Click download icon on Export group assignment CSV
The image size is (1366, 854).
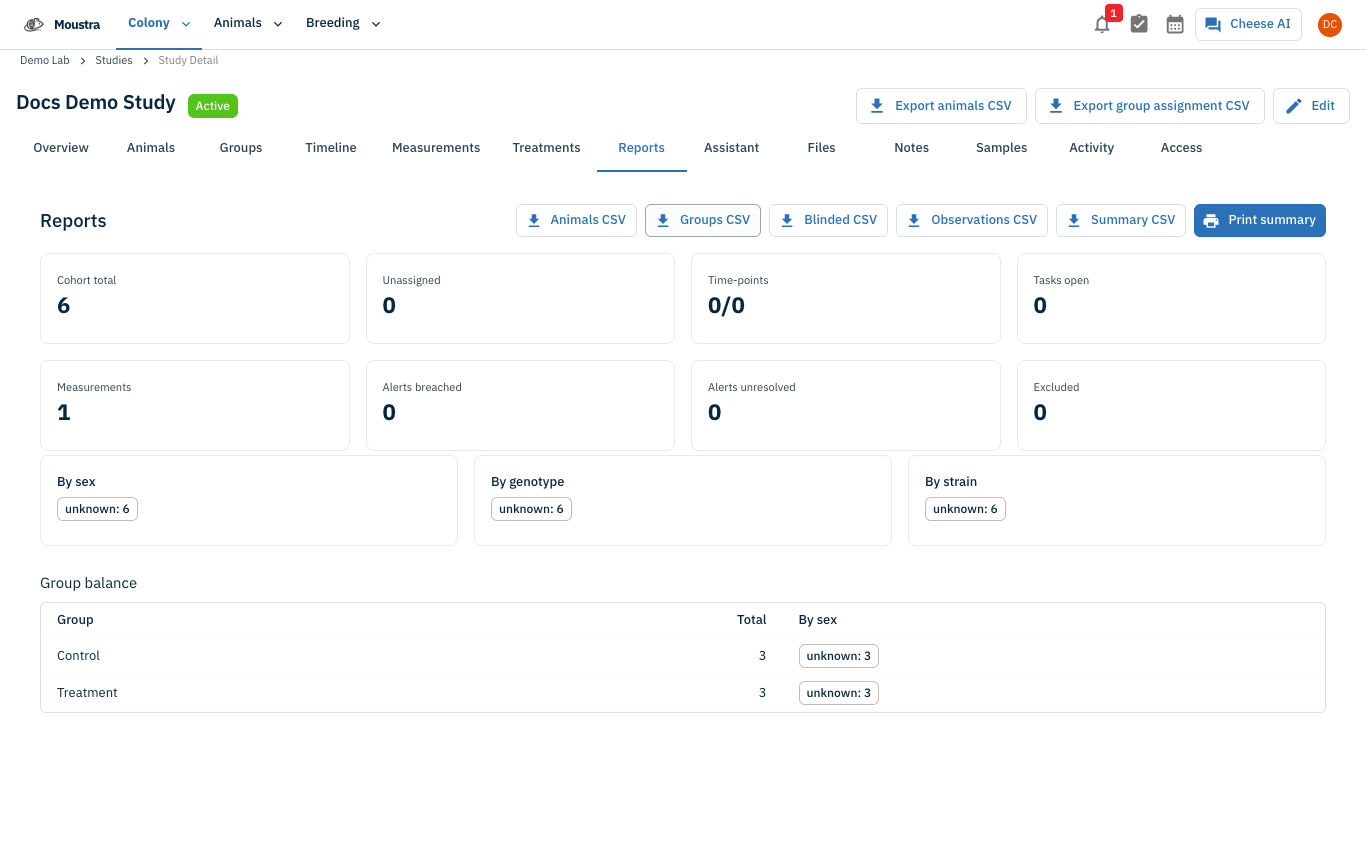click(x=1055, y=106)
